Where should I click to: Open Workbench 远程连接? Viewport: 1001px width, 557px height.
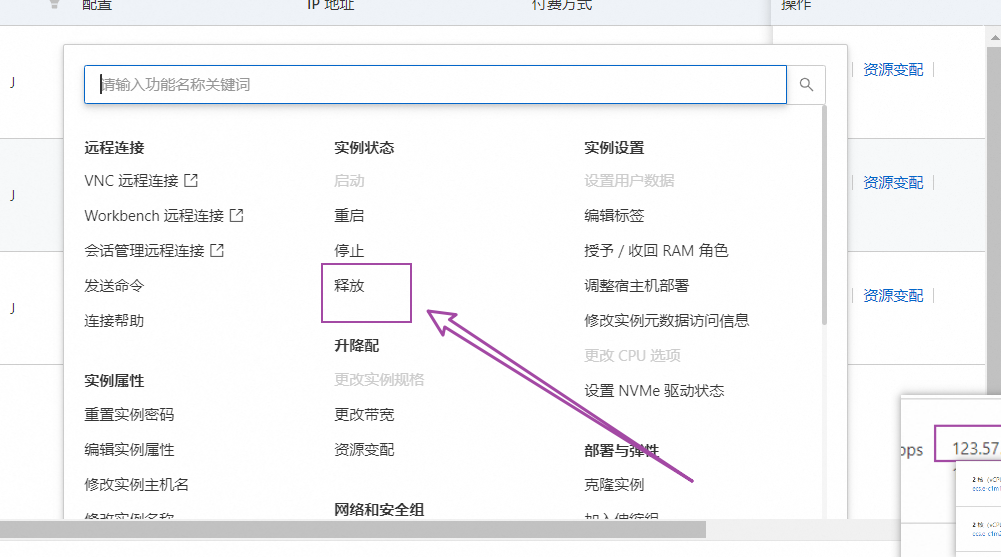(x=154, y=216)
